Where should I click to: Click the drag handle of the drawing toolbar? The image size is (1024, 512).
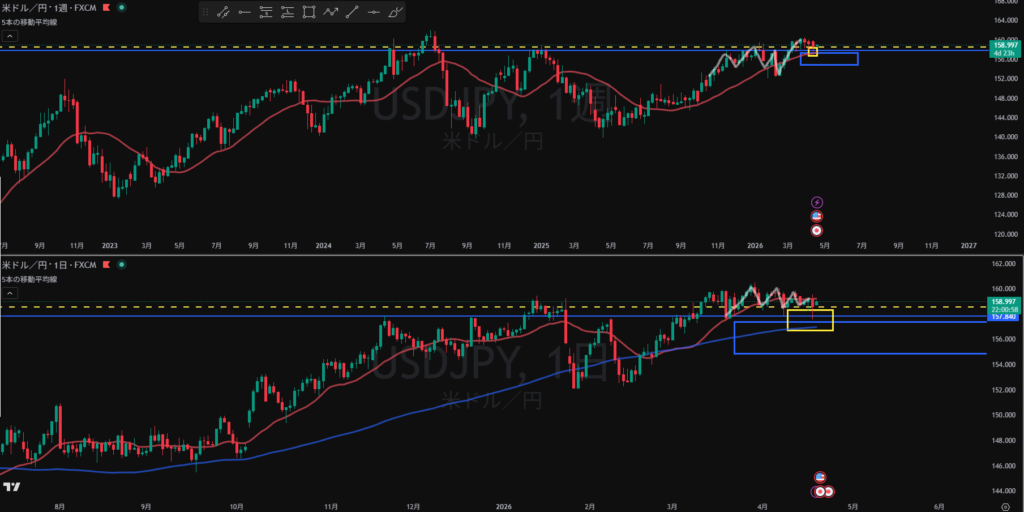click(204, 13)
